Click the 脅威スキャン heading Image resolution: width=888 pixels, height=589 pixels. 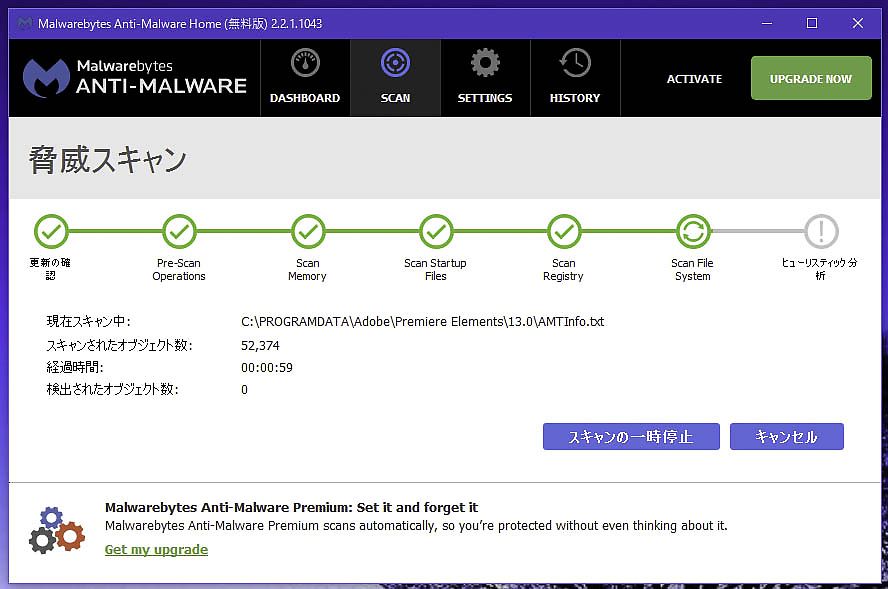point(108,159)
